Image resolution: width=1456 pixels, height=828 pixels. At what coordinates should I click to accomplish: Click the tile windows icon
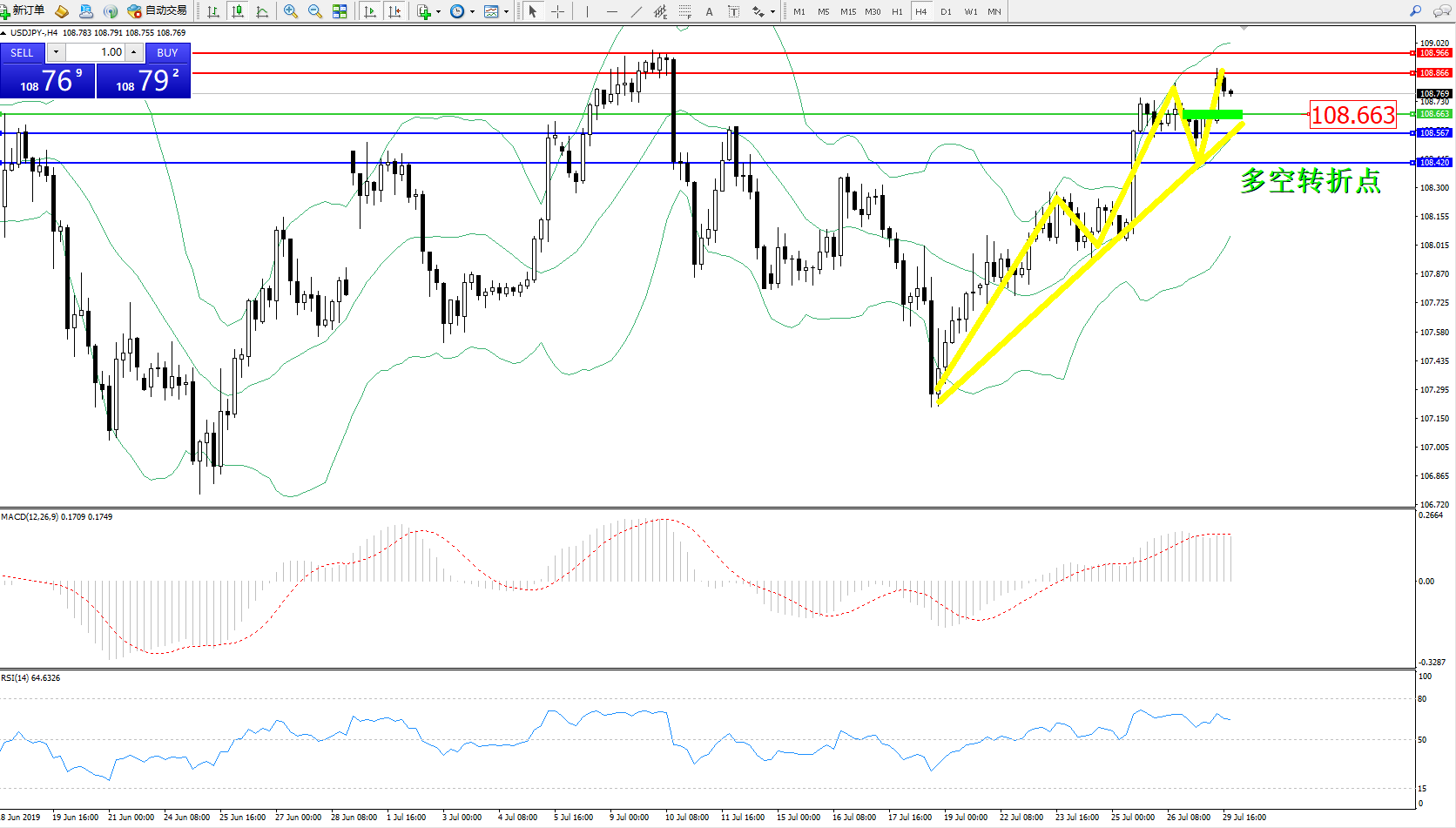click(x=340, y=11)
